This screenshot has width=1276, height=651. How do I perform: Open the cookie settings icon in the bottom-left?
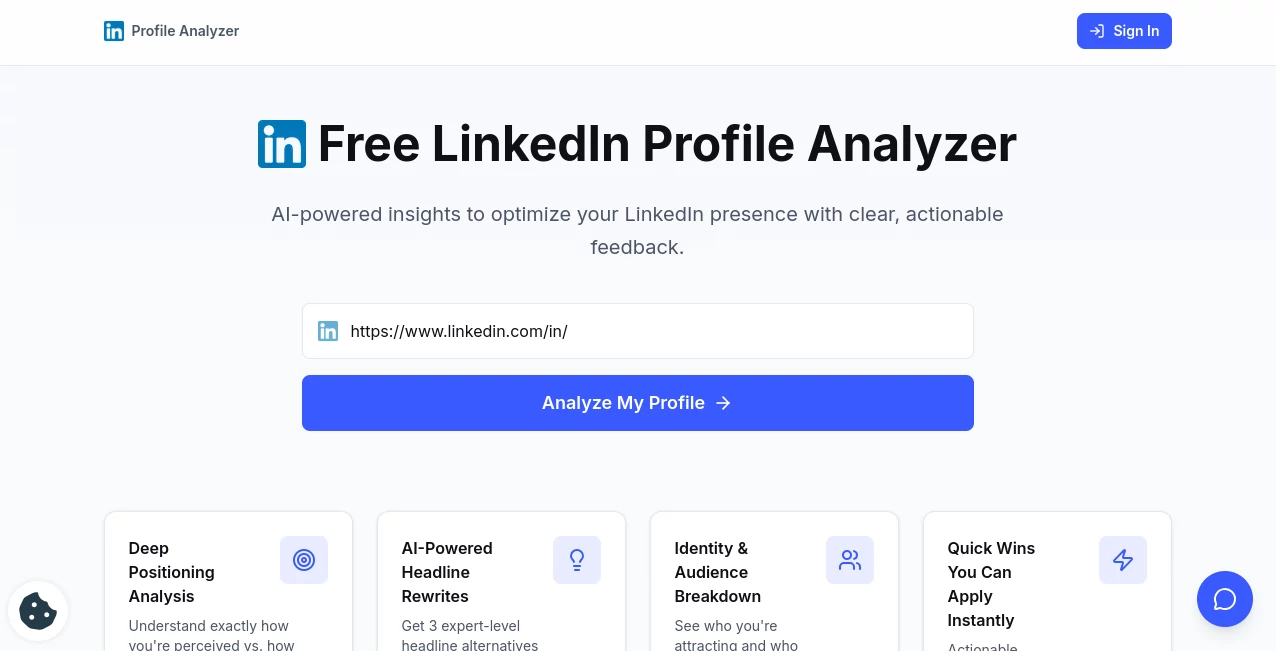tap(38, 610)
